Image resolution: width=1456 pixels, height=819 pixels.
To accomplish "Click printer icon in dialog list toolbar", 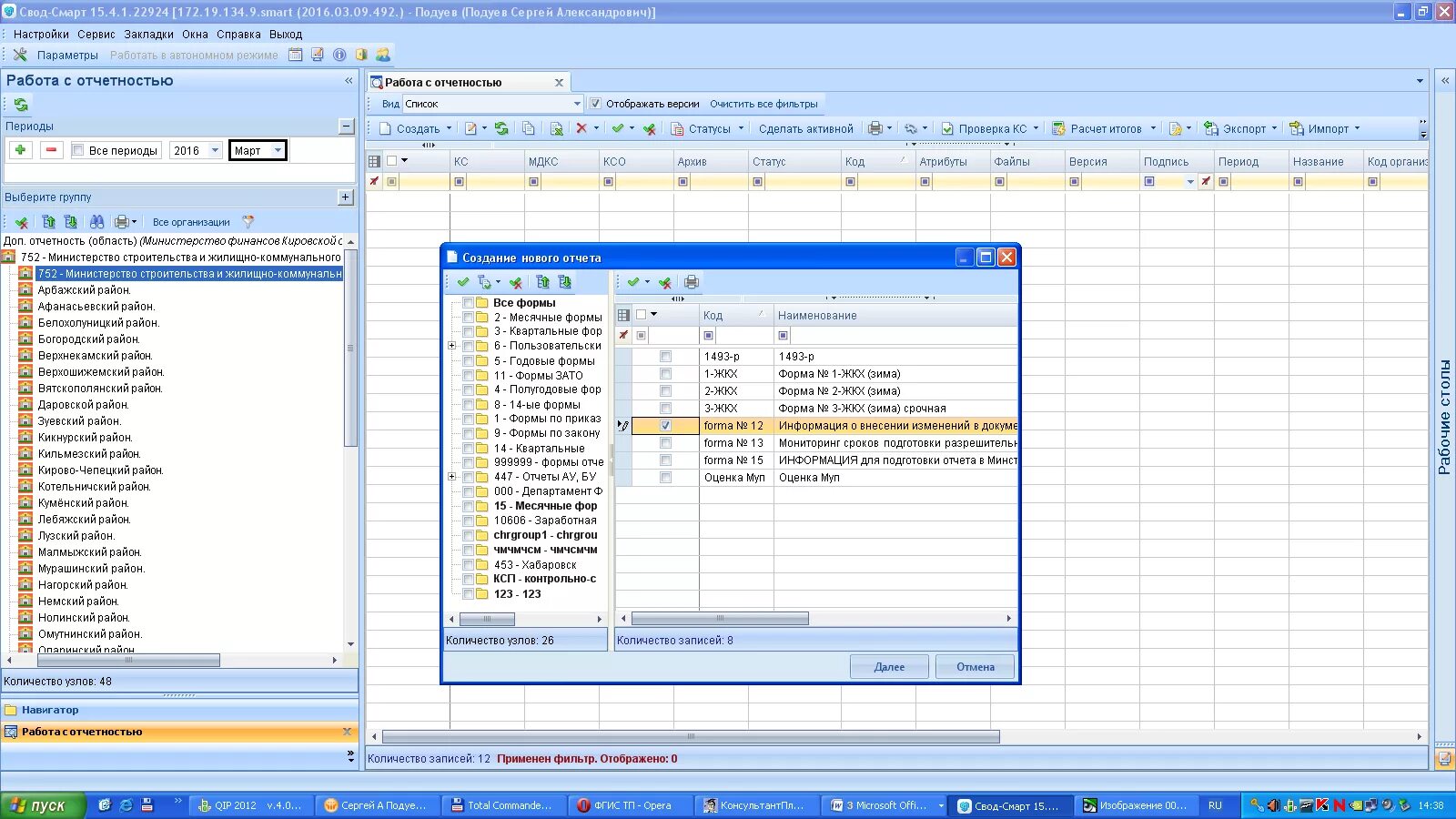I will pos(692,282).
